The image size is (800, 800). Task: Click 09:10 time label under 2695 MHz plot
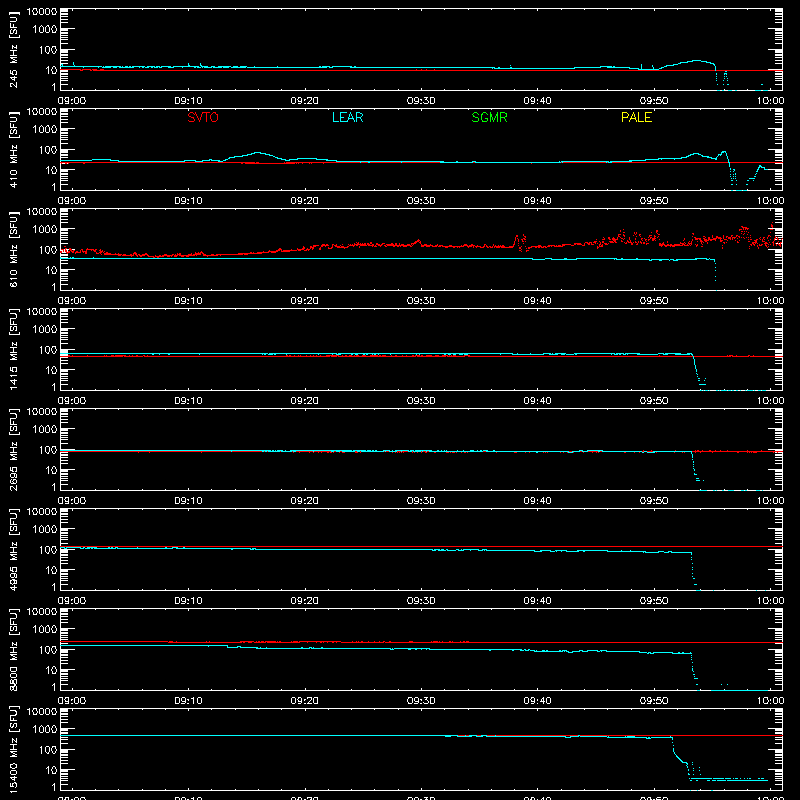[x=188, y=501]
